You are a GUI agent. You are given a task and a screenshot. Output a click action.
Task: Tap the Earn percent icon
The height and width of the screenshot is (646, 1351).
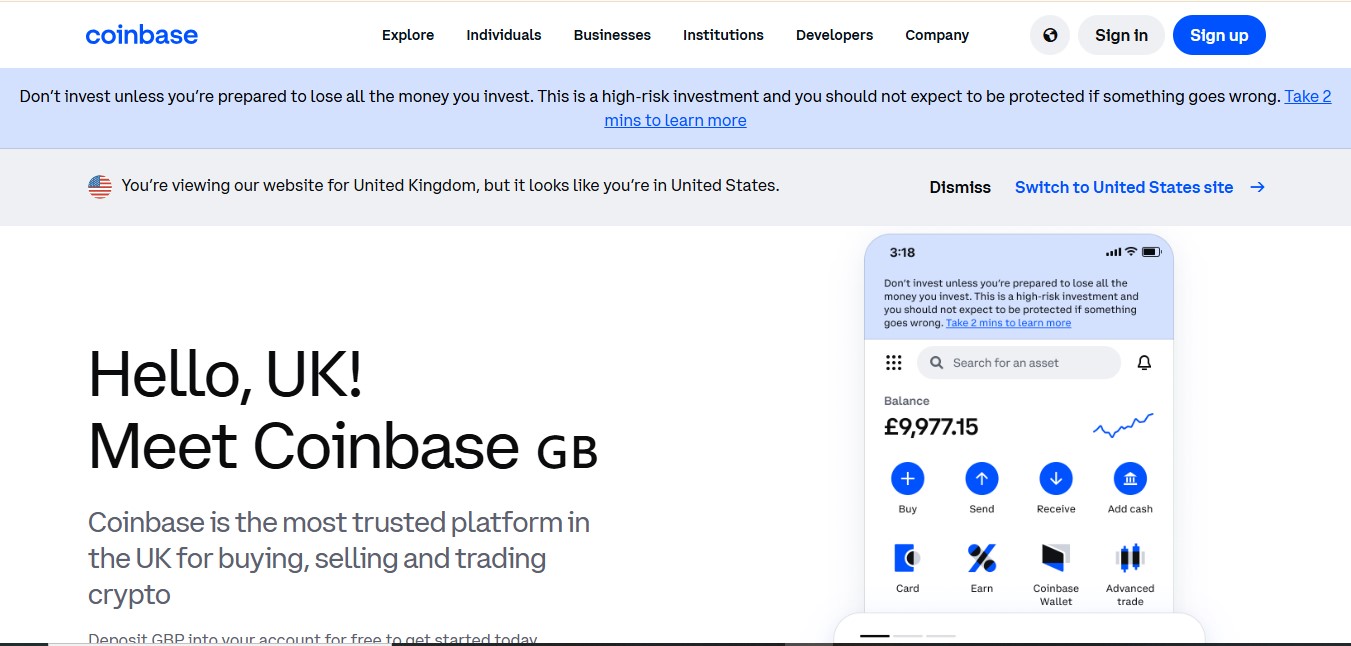point(982,558)
